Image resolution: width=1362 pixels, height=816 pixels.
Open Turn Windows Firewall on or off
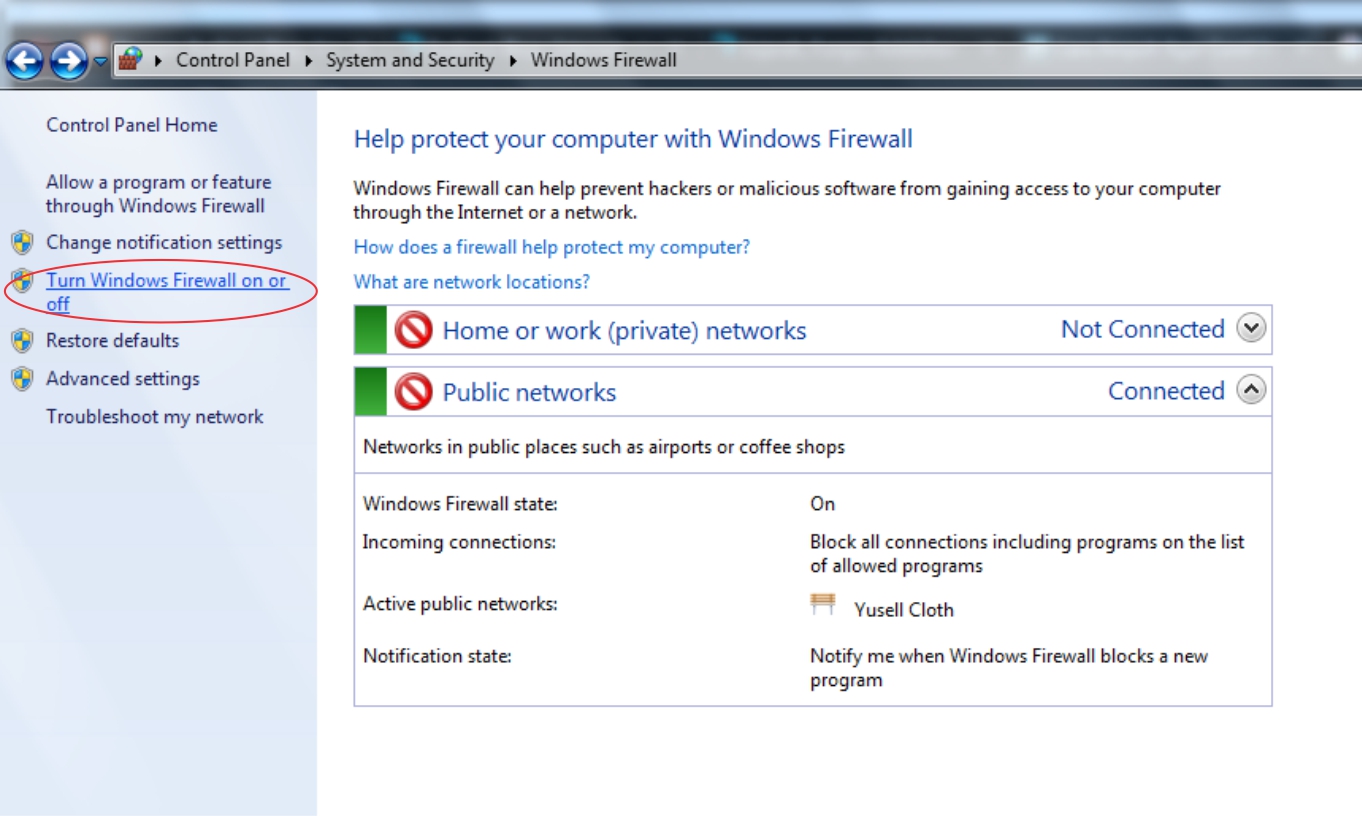[x=167, y=292]
